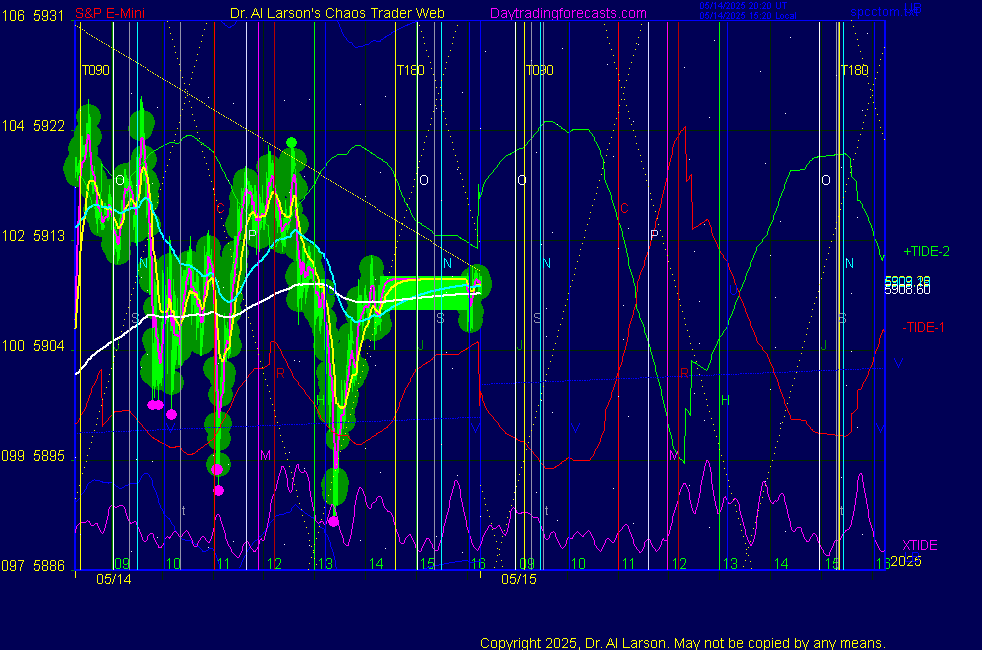This screenshot has height=650, width=982.
Task: Click hour 12 on the 05/15 axis
Action: (x=680, y=564)
